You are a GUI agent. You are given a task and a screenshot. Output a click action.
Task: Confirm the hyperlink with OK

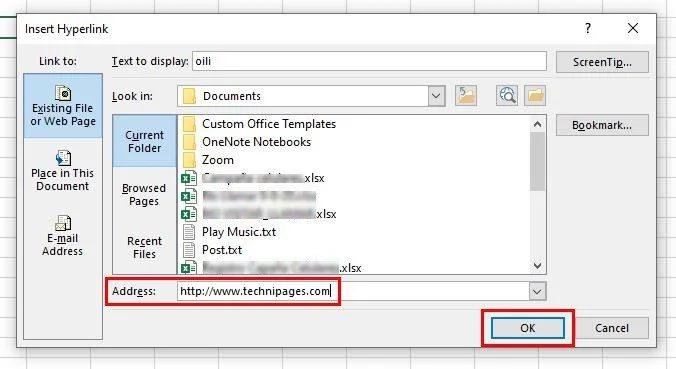[528, 328]
